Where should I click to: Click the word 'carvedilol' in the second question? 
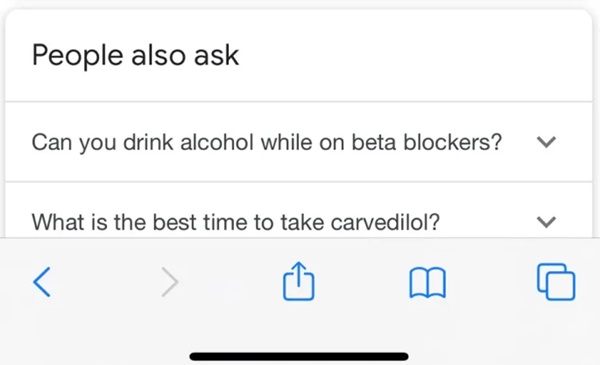[x=385, y=222]
